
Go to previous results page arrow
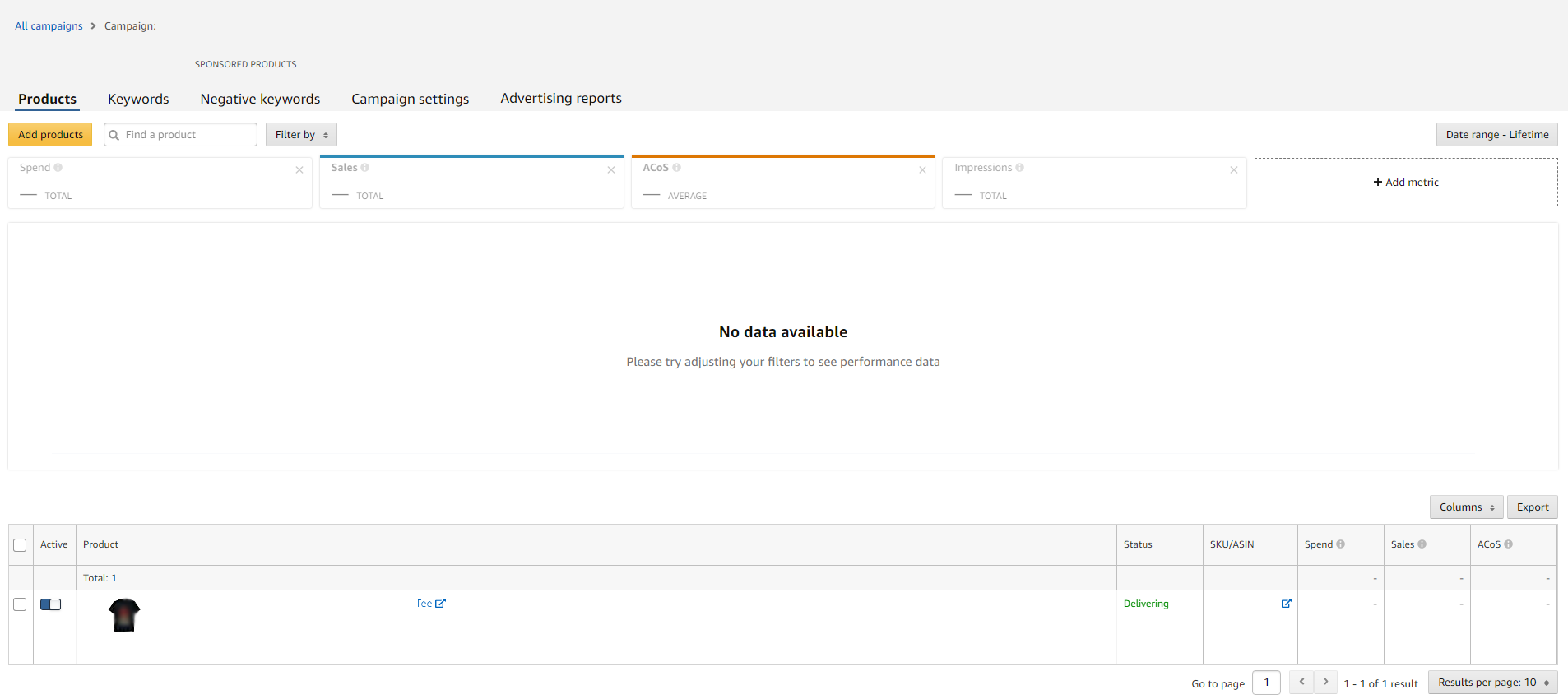(x=1301, y=683)
